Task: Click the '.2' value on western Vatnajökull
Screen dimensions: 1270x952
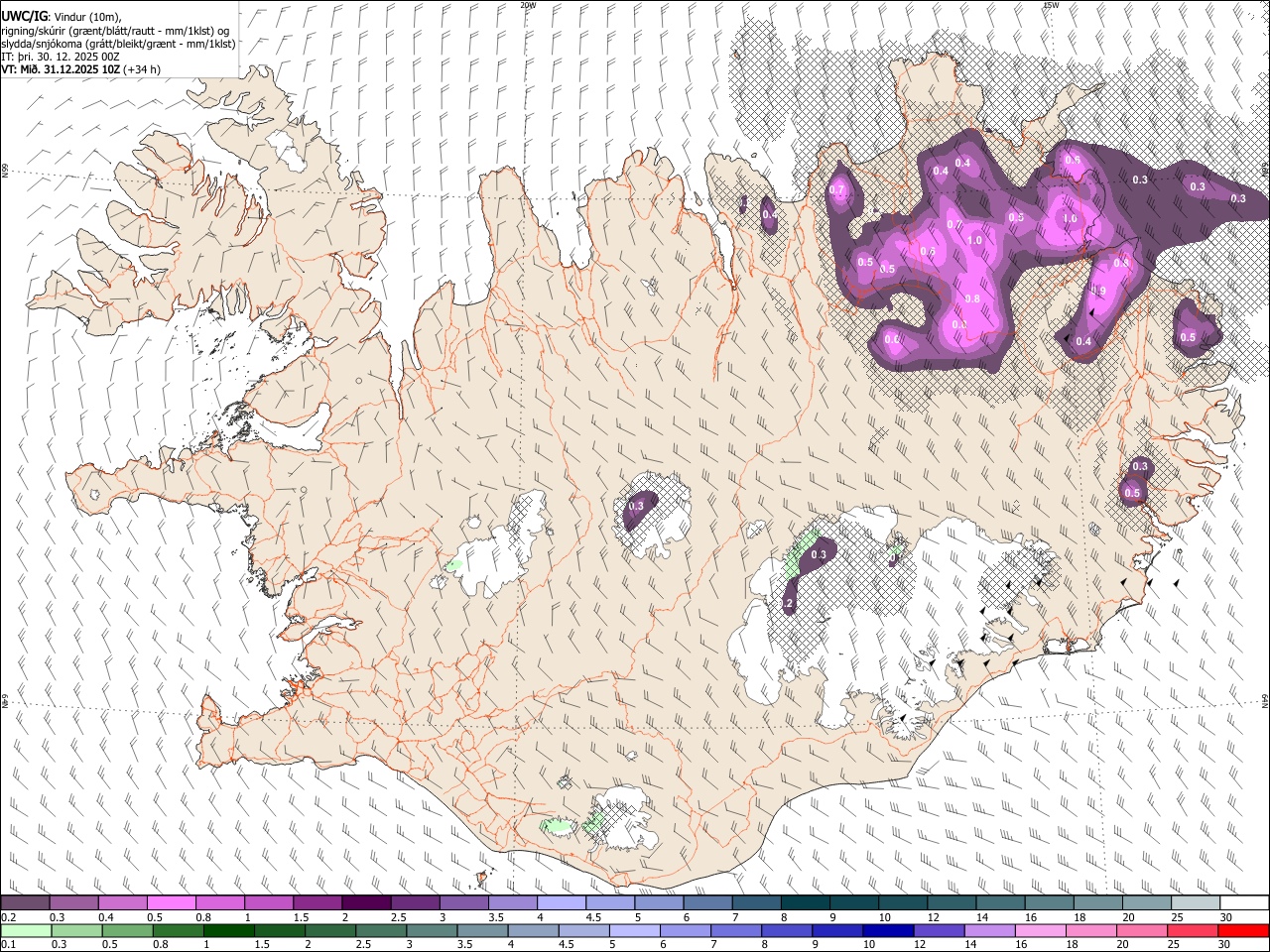Action: [x=789, y=604]
